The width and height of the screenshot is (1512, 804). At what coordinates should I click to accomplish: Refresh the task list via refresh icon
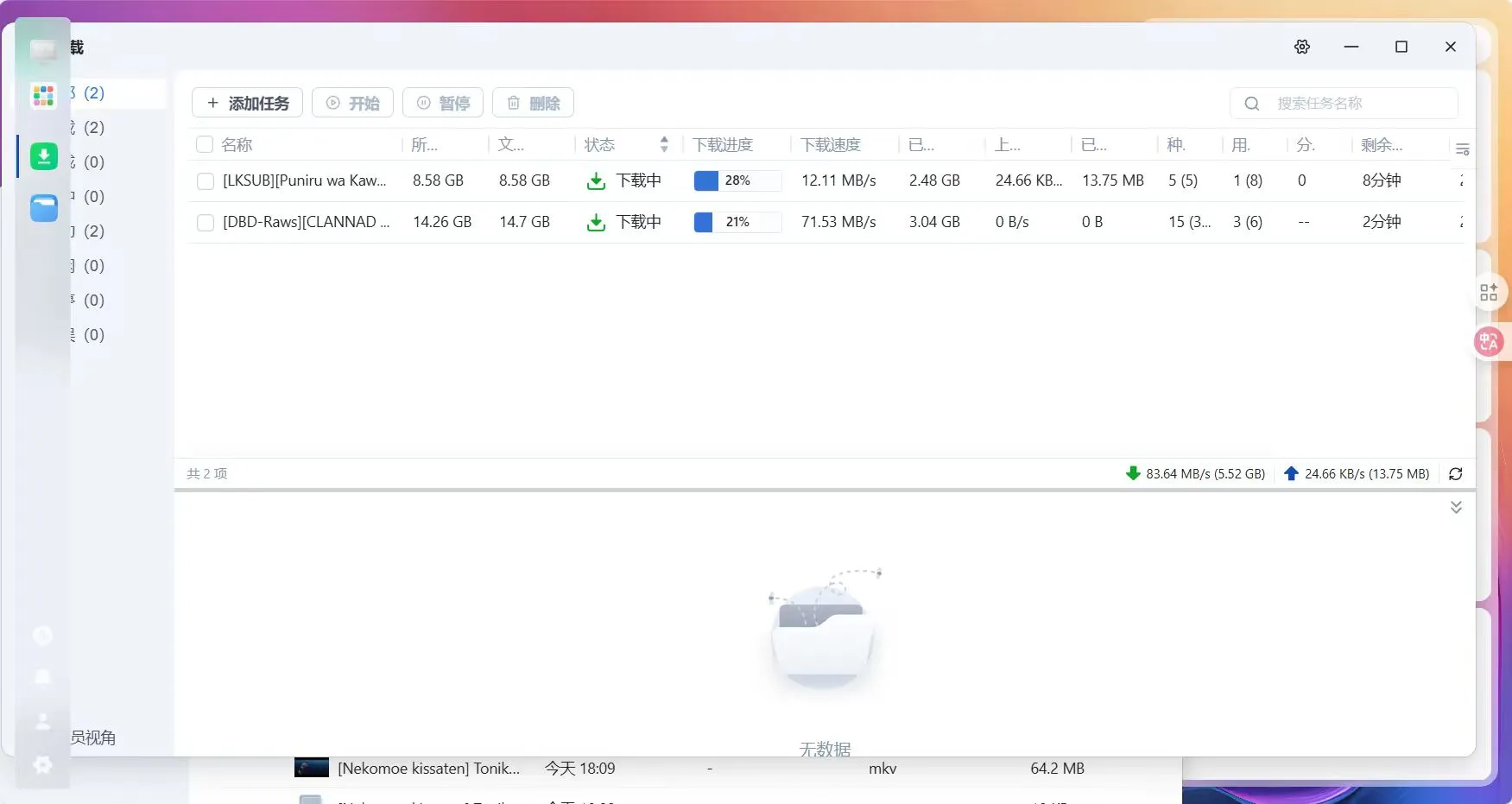tap(1456, 473)
